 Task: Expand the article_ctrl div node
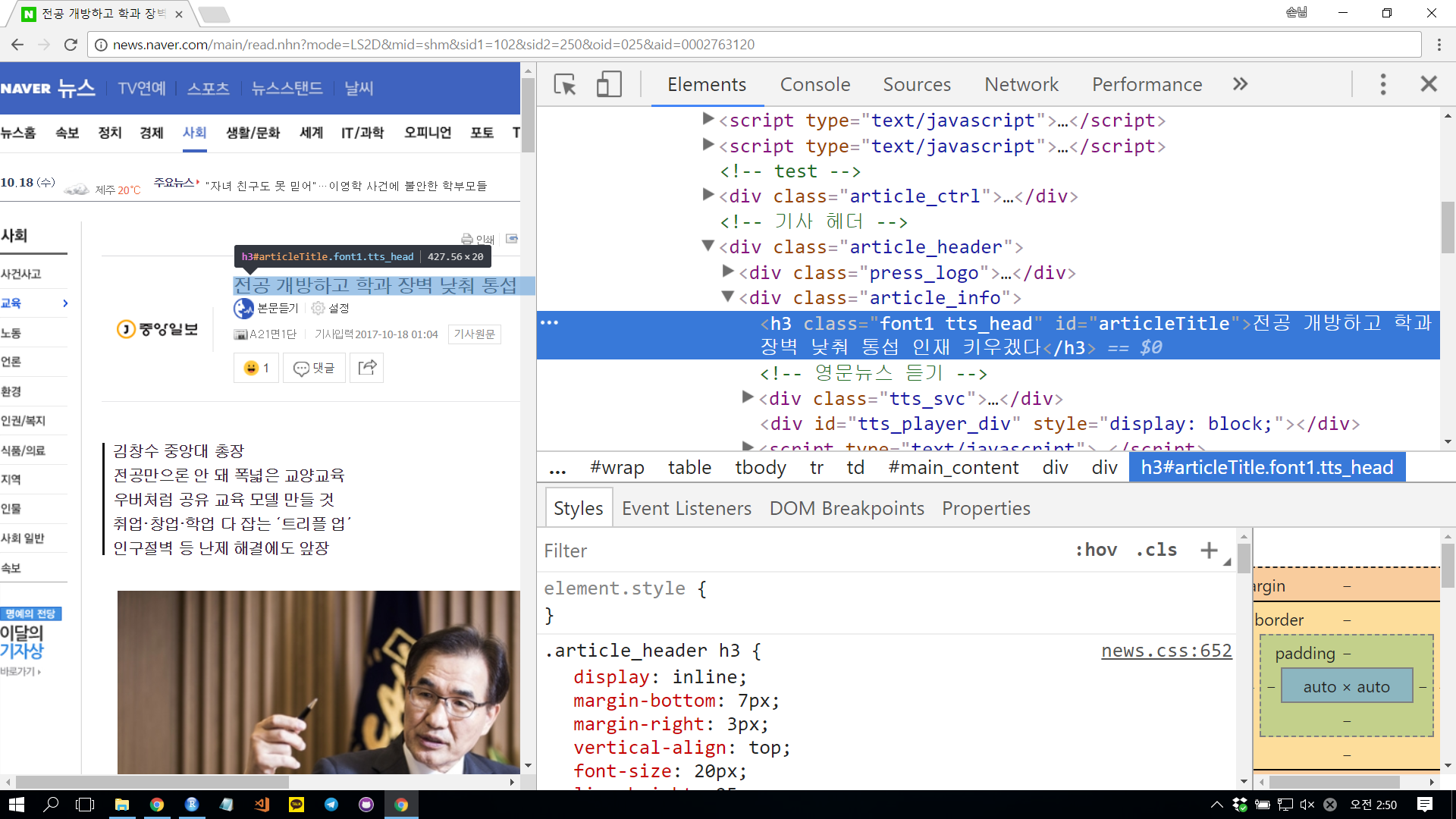[x=708, y=195]
